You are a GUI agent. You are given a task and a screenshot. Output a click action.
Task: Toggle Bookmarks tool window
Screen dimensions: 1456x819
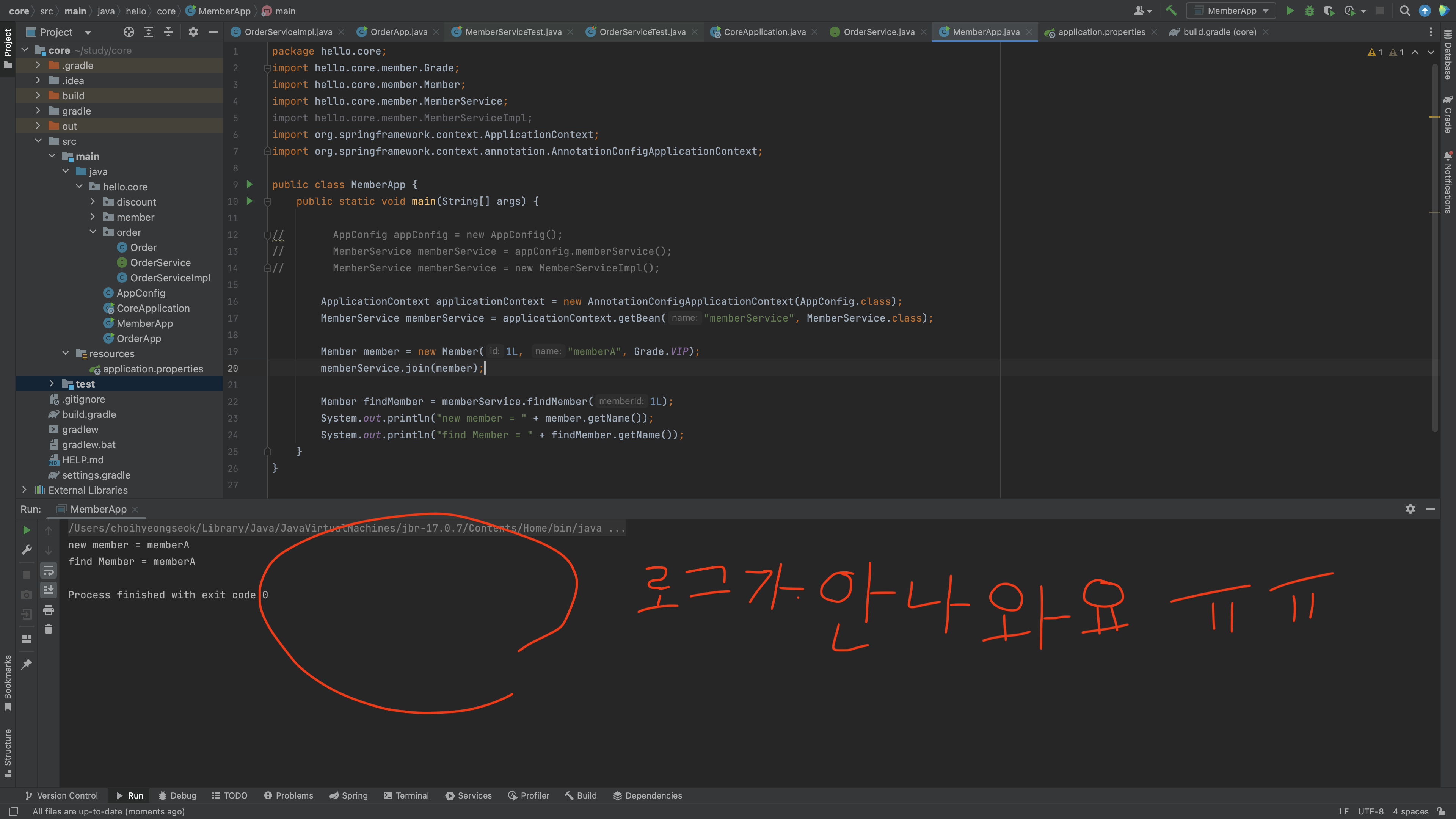pos(8,683)
